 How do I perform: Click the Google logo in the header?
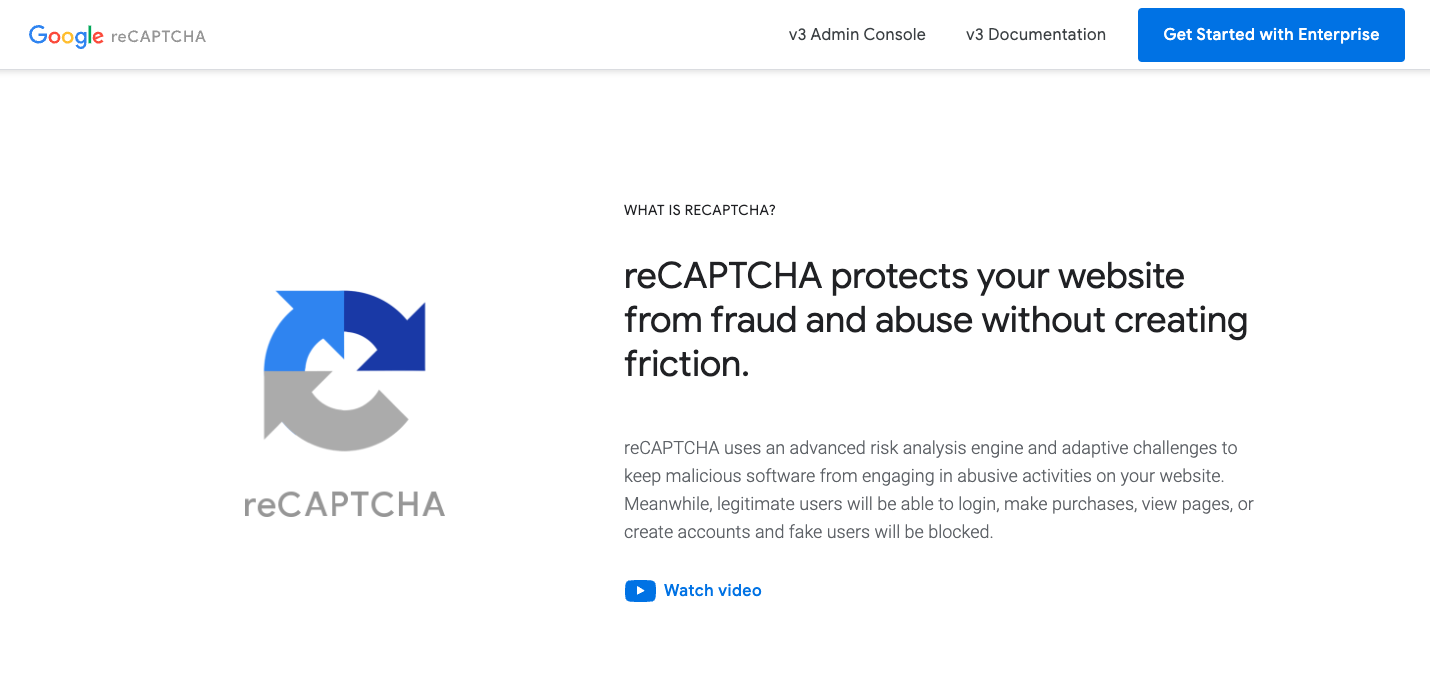[65, 35]
